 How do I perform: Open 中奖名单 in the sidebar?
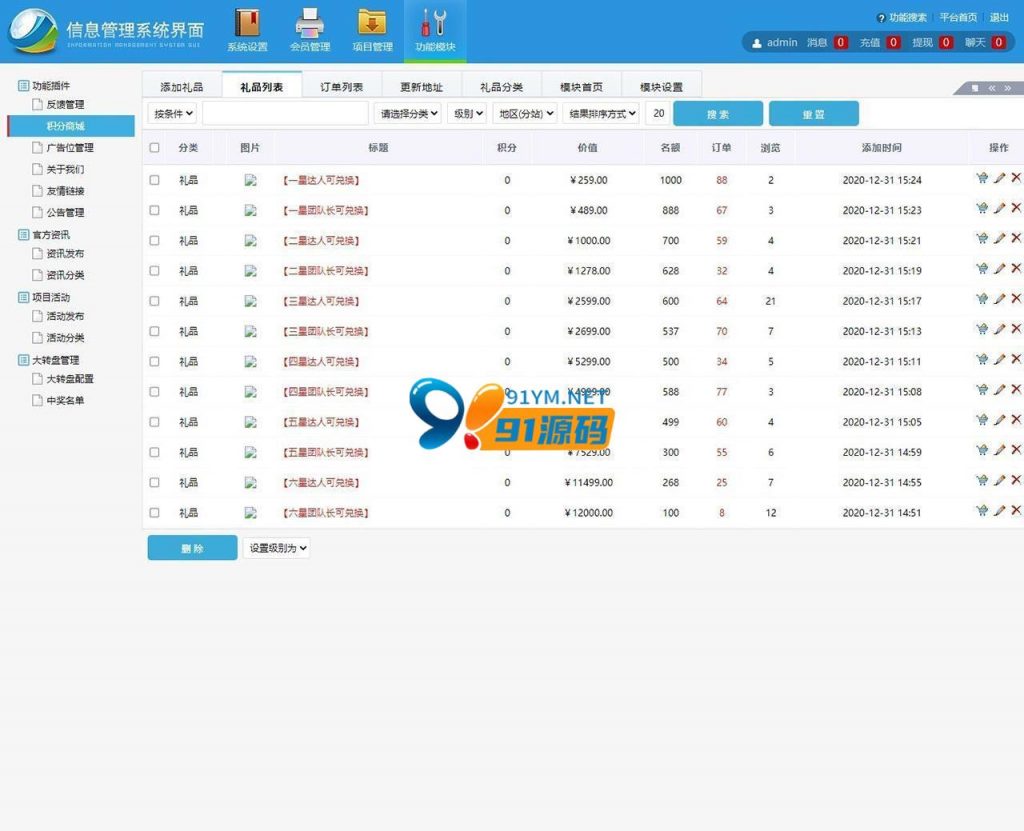click(65, 400)
